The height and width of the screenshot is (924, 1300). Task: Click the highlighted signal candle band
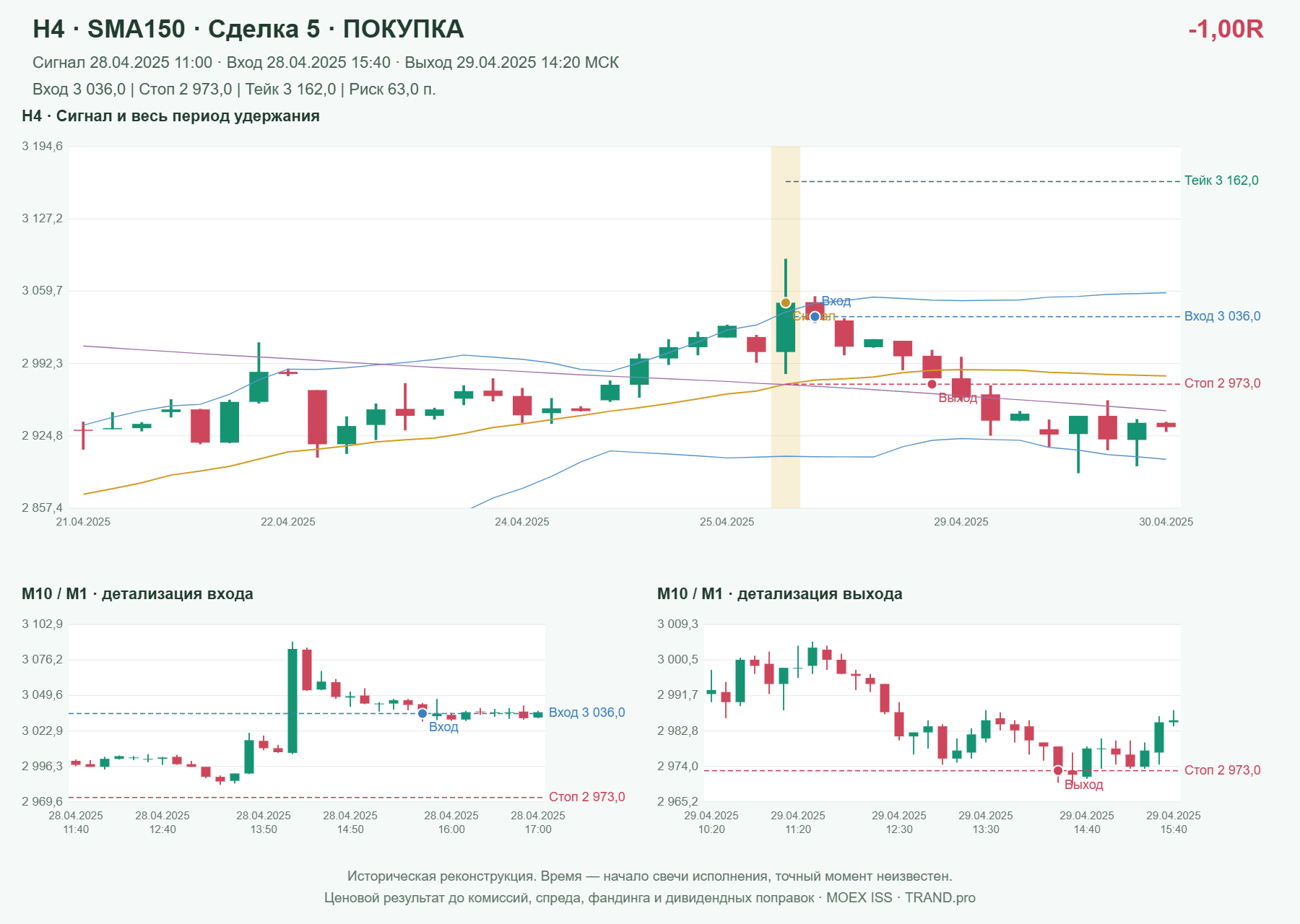(786, 327)
